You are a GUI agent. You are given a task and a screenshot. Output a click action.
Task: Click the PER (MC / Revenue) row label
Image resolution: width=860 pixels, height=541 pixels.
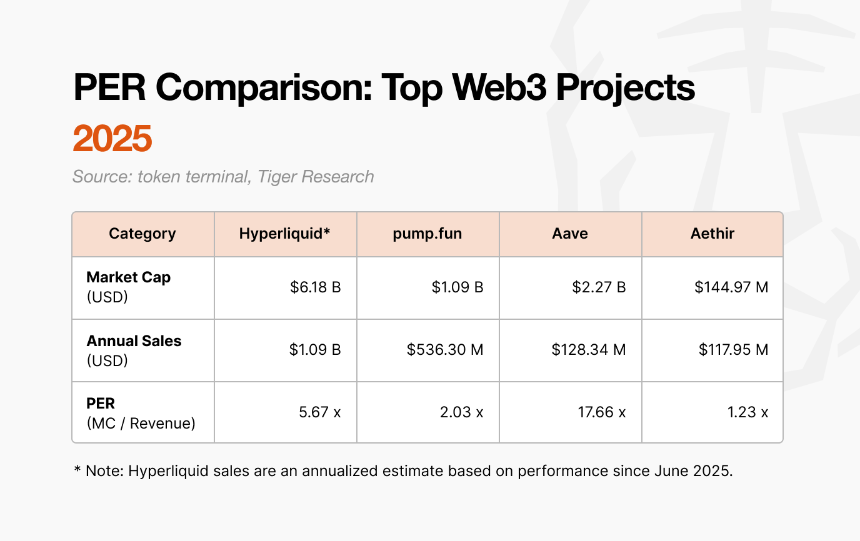coord(143,413)
